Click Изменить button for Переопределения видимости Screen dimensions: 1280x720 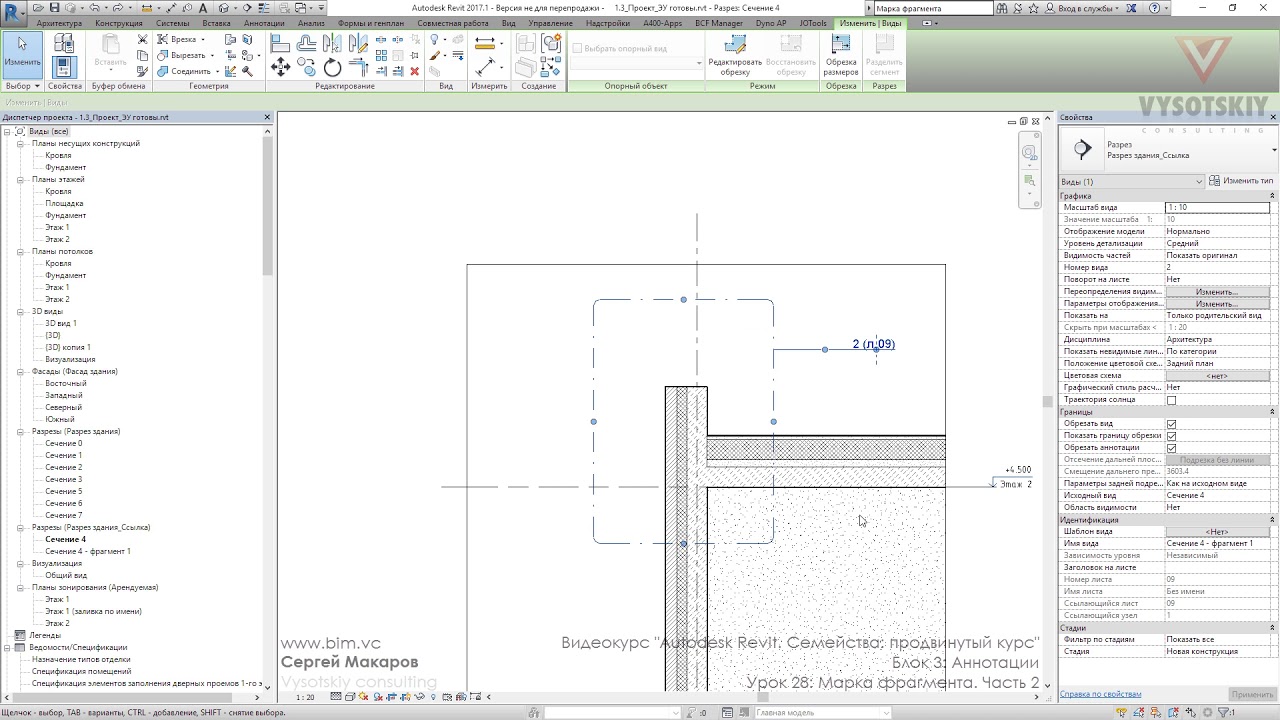1216,292
